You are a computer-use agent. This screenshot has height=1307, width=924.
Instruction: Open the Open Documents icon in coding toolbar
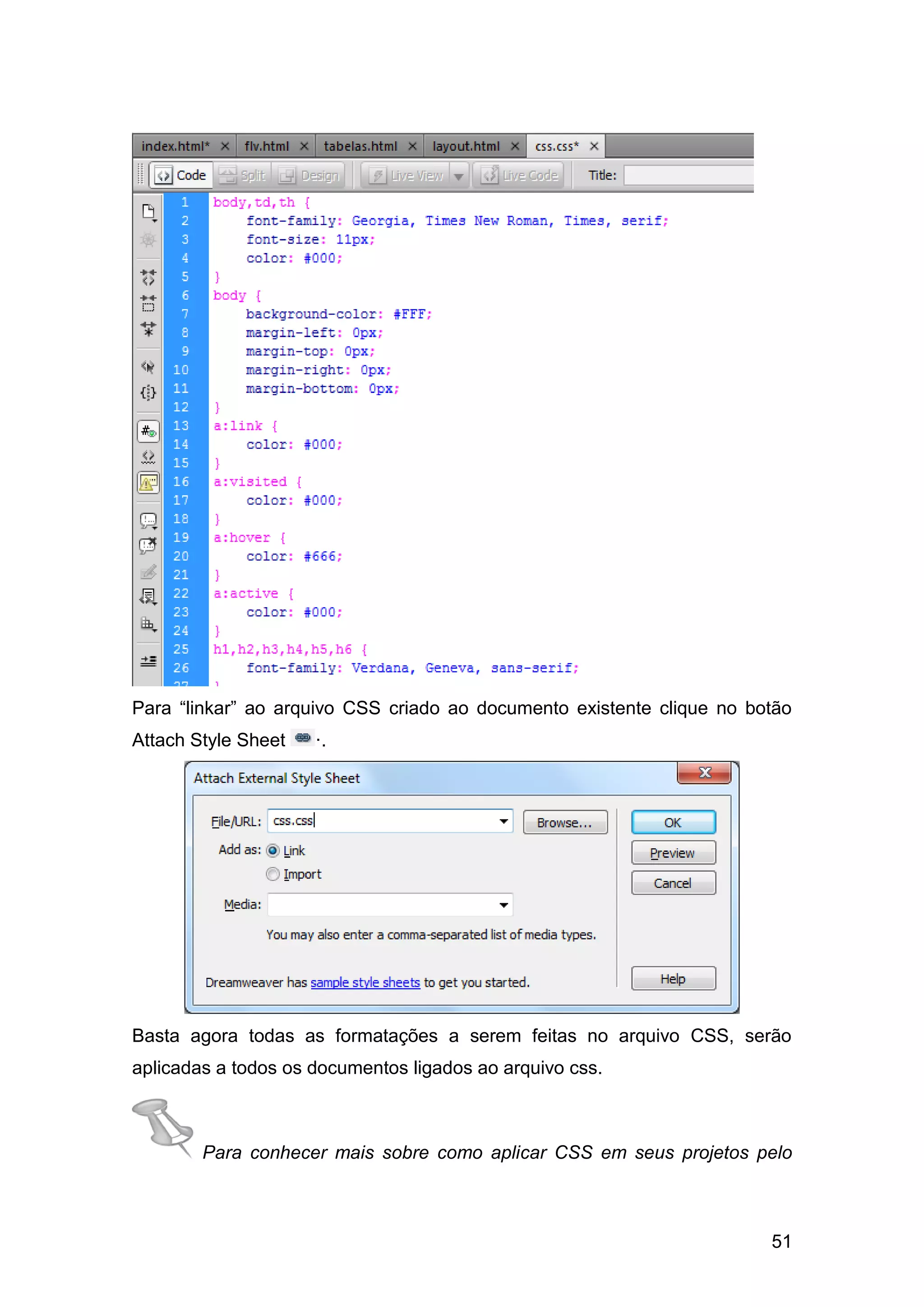[148, 212]
